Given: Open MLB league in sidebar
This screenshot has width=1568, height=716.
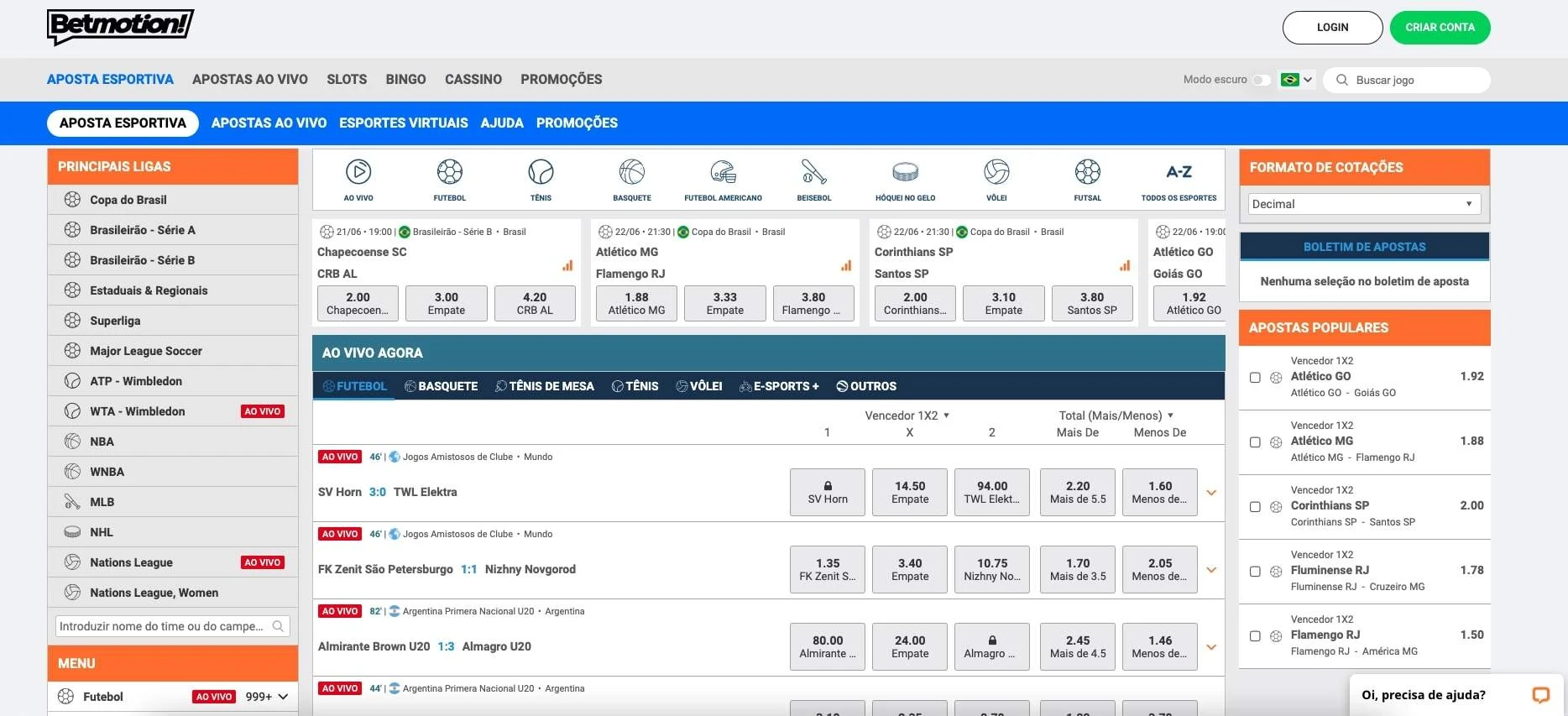Looking at the screenshot, I should [173, 502].
